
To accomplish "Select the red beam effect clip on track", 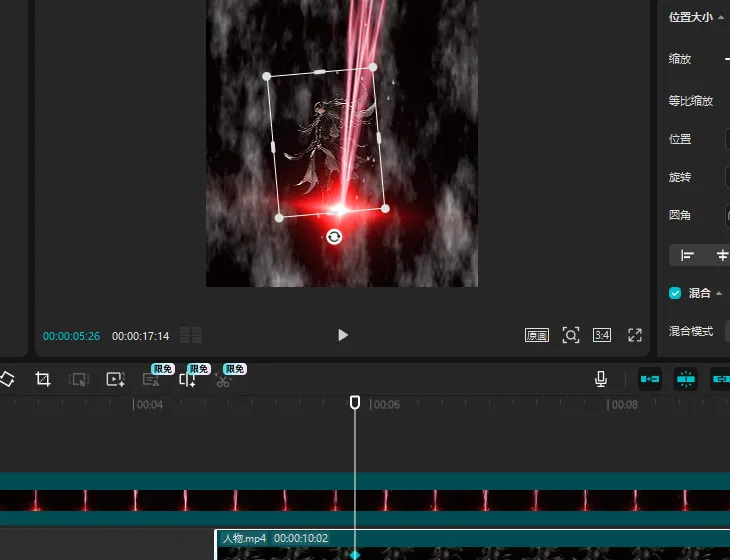I will (x=365, y=499).
